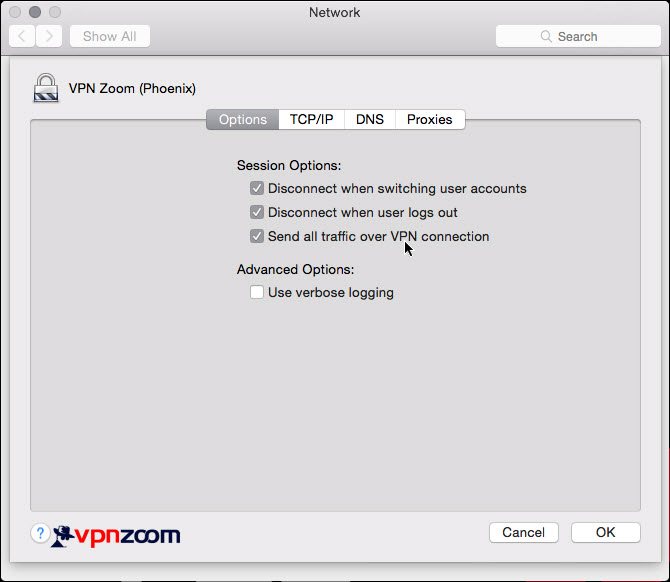Switch to the TCP/IP tab
Viewport: 670px width, 582px height.
point(311,119)
